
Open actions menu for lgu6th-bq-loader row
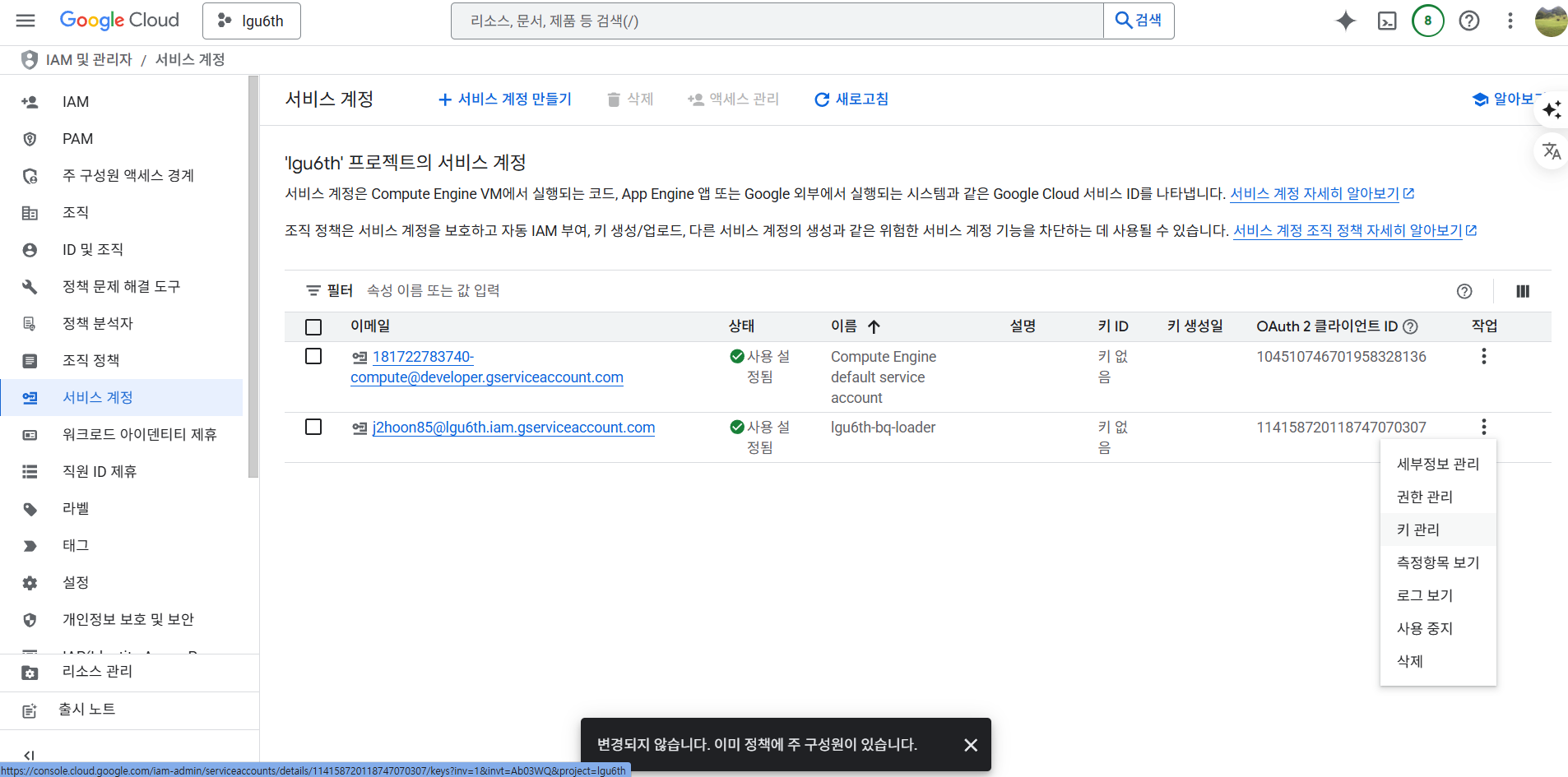tap(1484, 427)
